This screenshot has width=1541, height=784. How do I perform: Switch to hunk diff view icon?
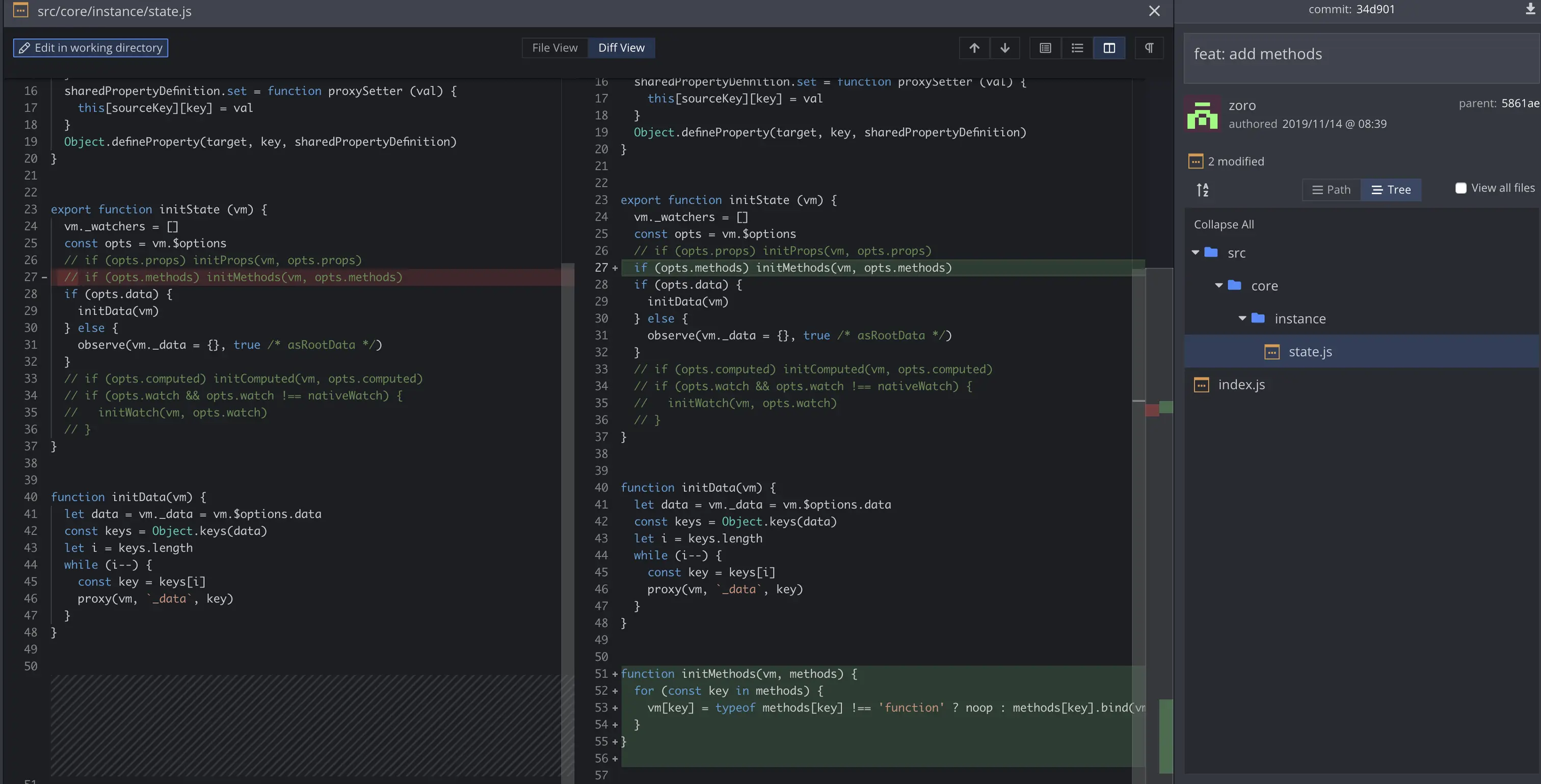click(x=1045, y=48)
